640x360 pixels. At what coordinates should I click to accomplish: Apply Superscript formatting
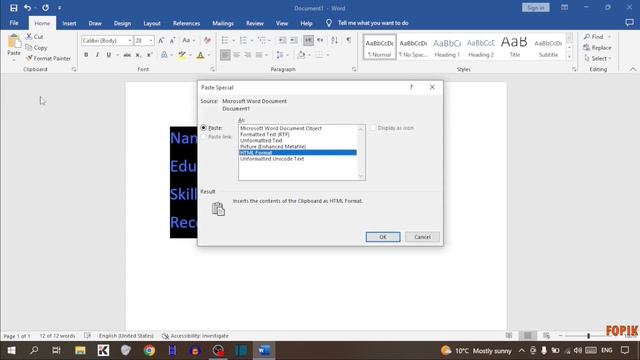[150, 55]
